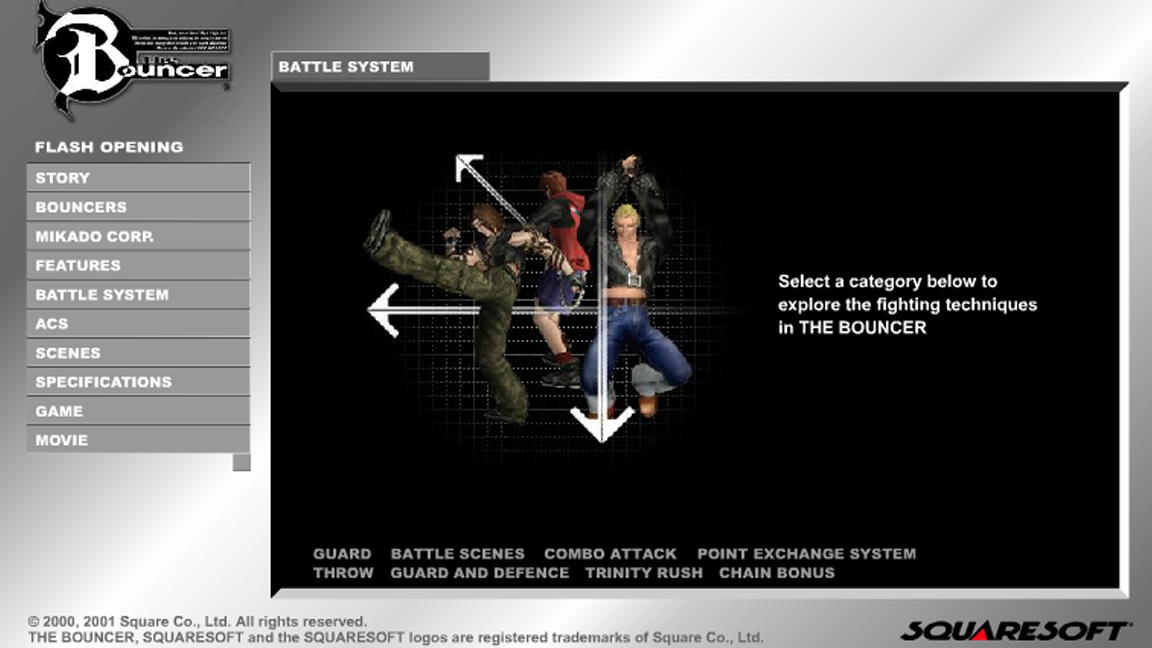1152x648 pixels.
Task: Click the copyright notice text
Action: [395, 630]
